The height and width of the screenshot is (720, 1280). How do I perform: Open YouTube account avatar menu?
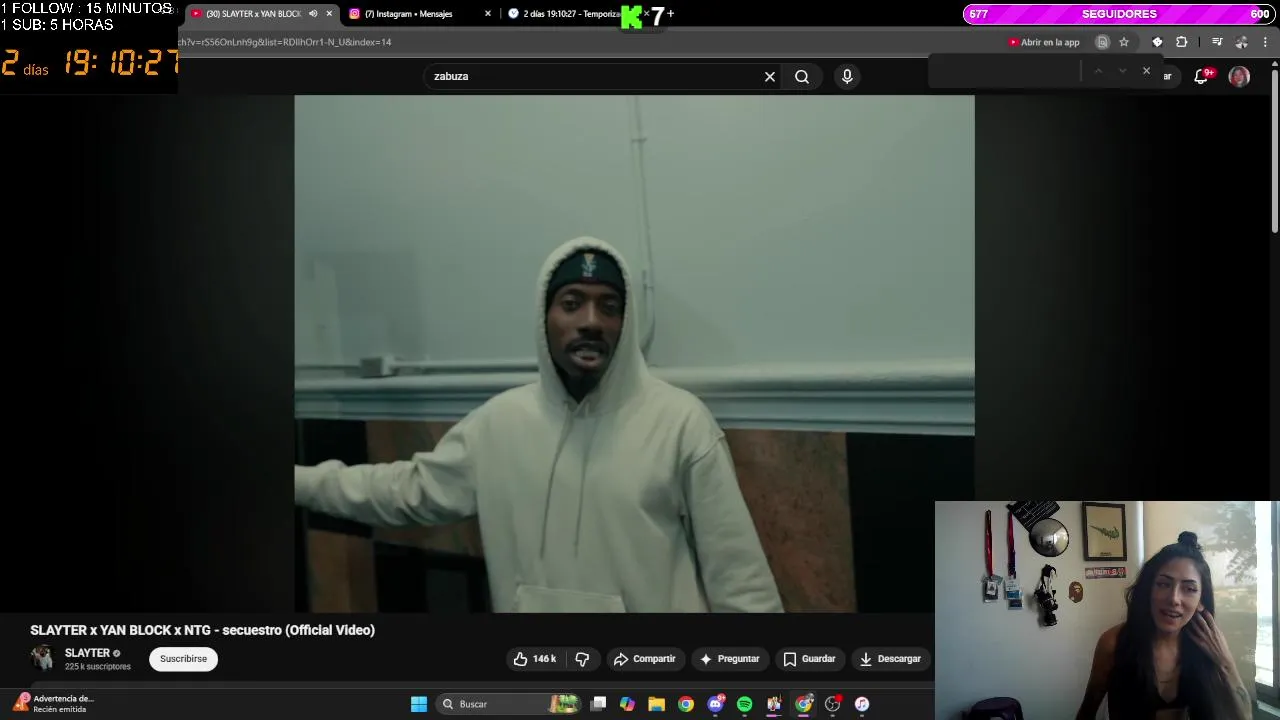tap(1239, 76)
